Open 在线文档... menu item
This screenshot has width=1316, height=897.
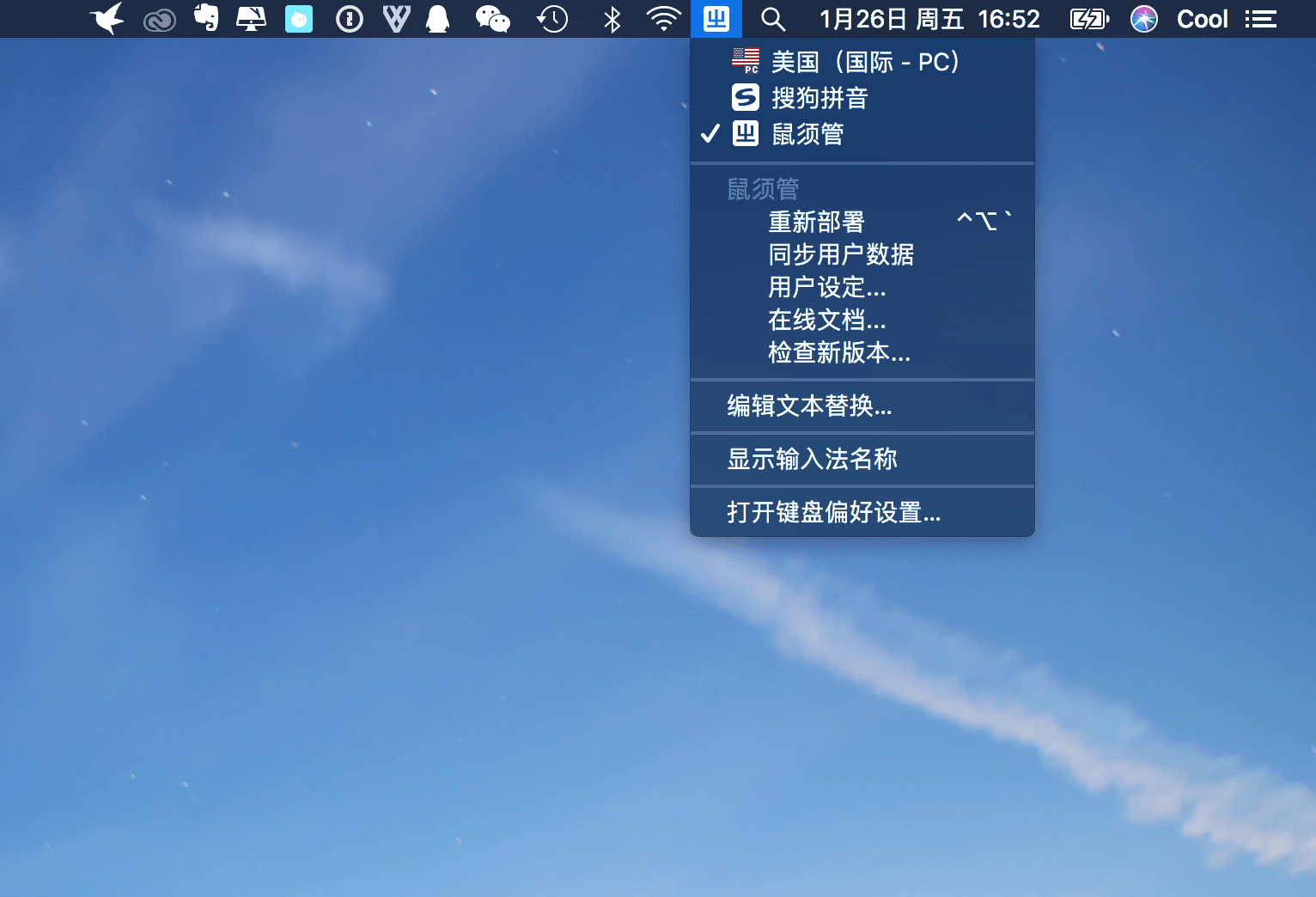point(862,320)
